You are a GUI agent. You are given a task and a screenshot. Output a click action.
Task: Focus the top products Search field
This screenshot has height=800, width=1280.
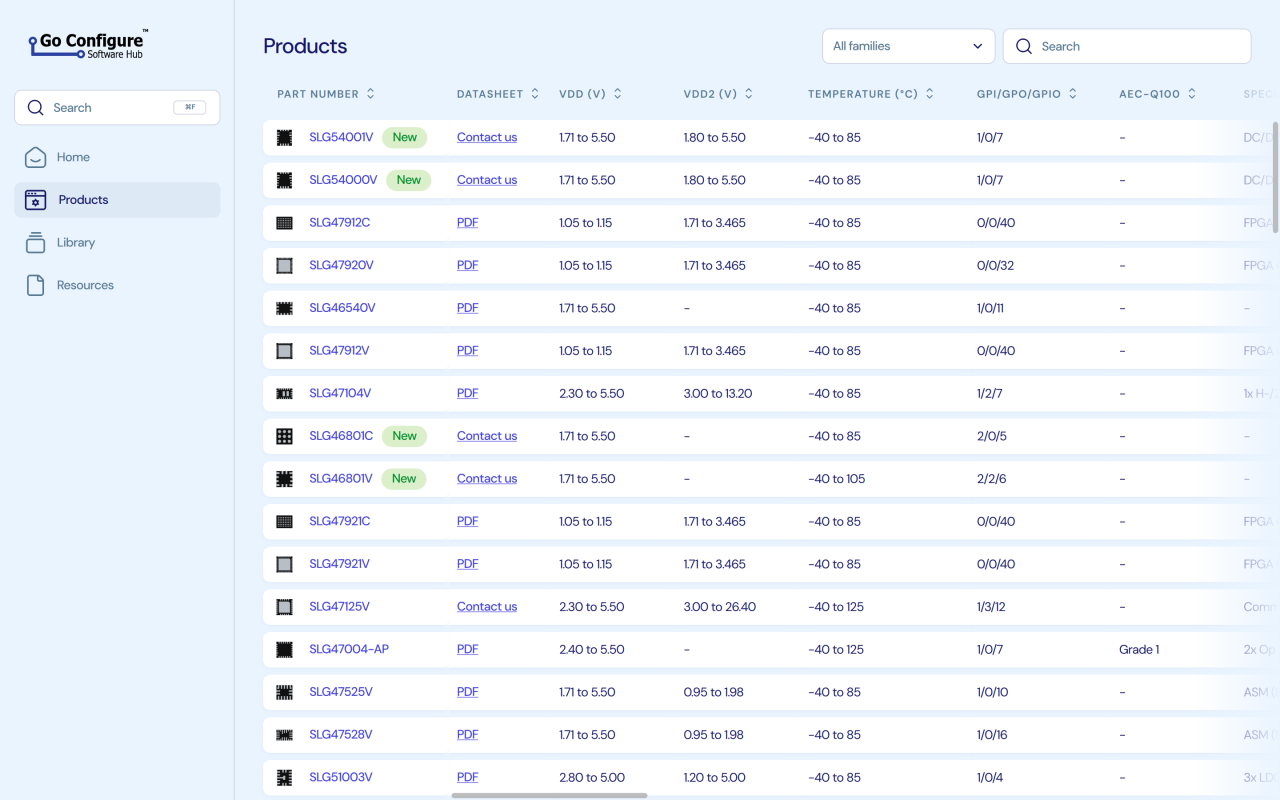coord(1127,46)
